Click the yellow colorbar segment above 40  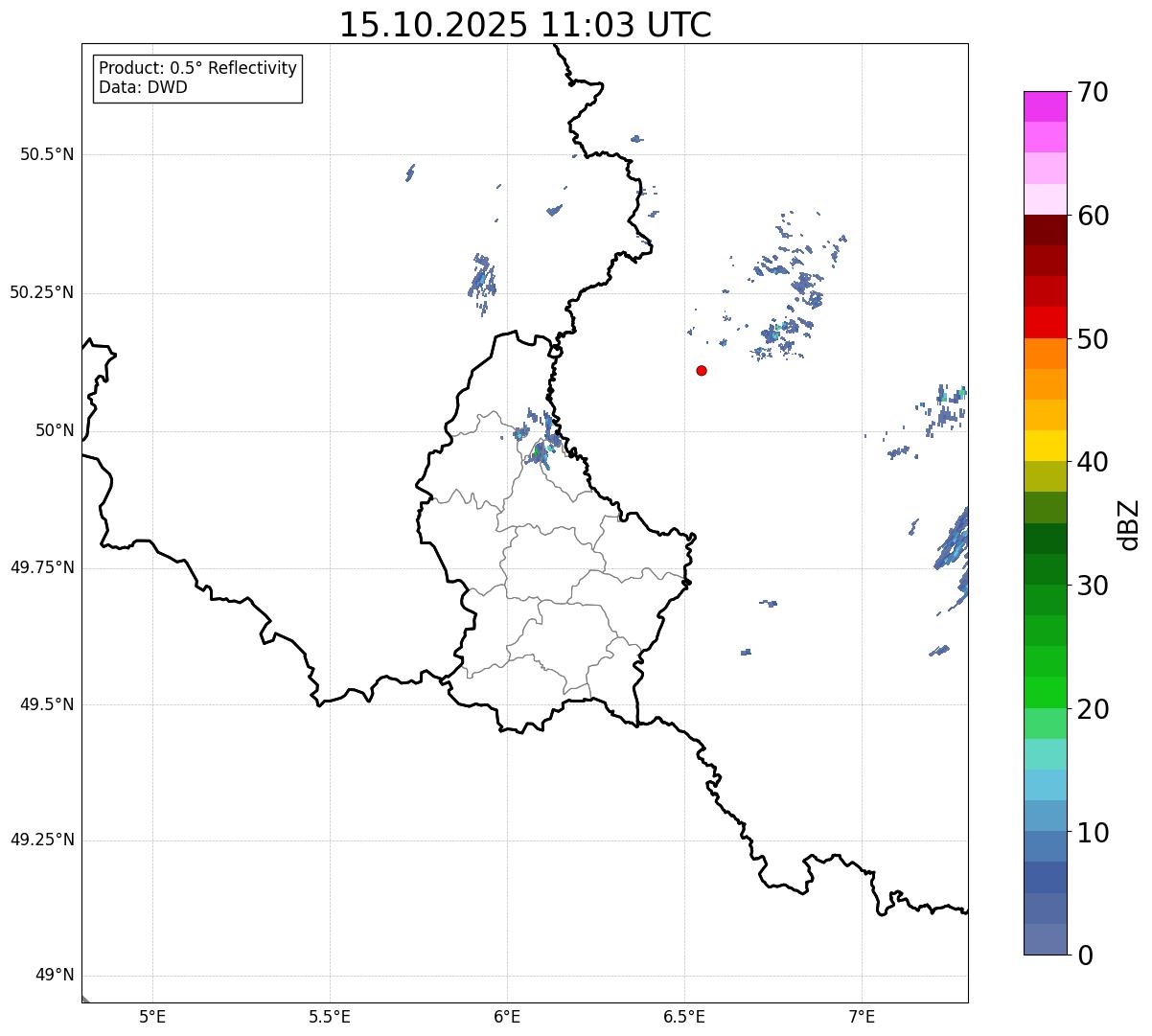pos(1045,447)
